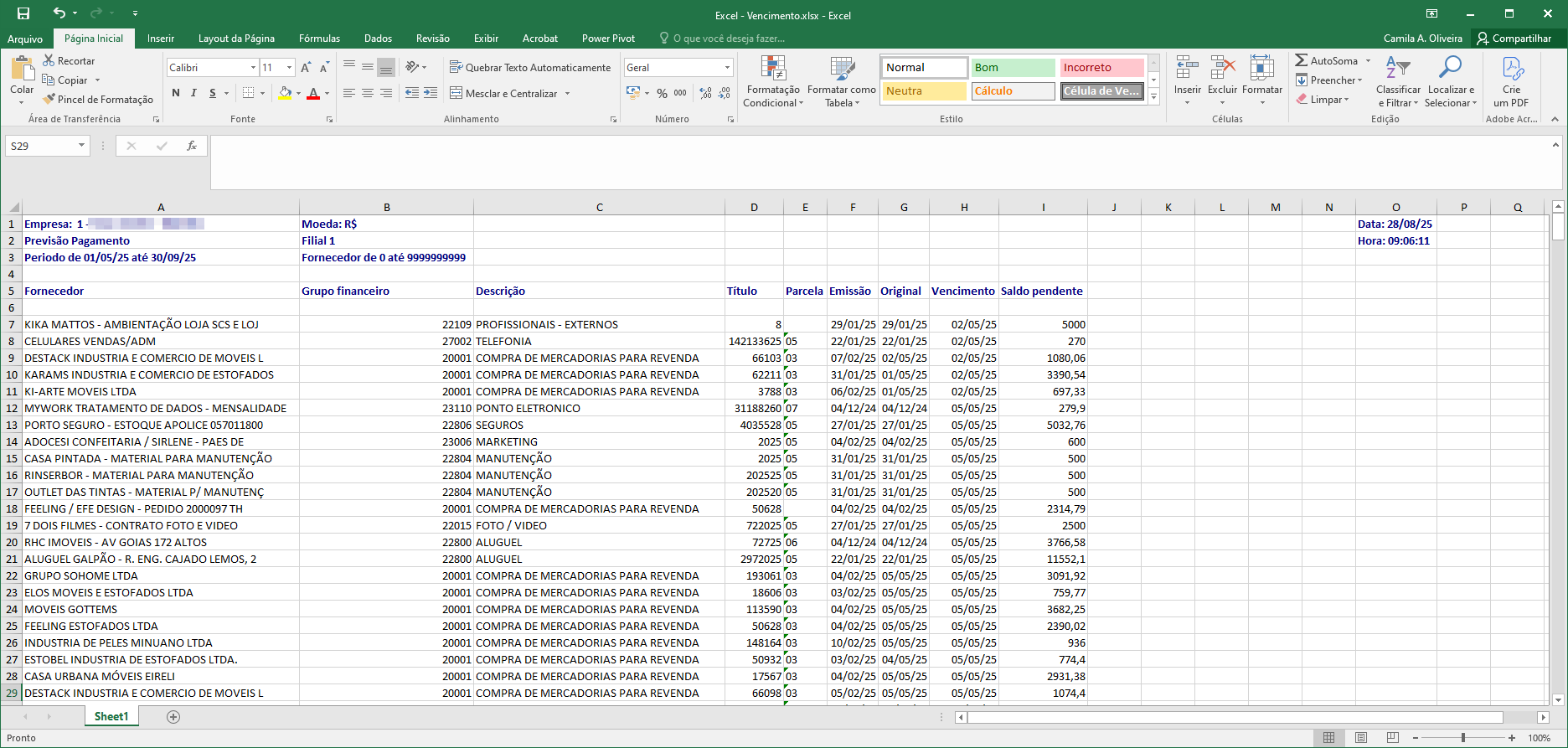This screenshot has width=1568, height=748.
Task: Click the Save icon in title bar
Action: [23, 13]
